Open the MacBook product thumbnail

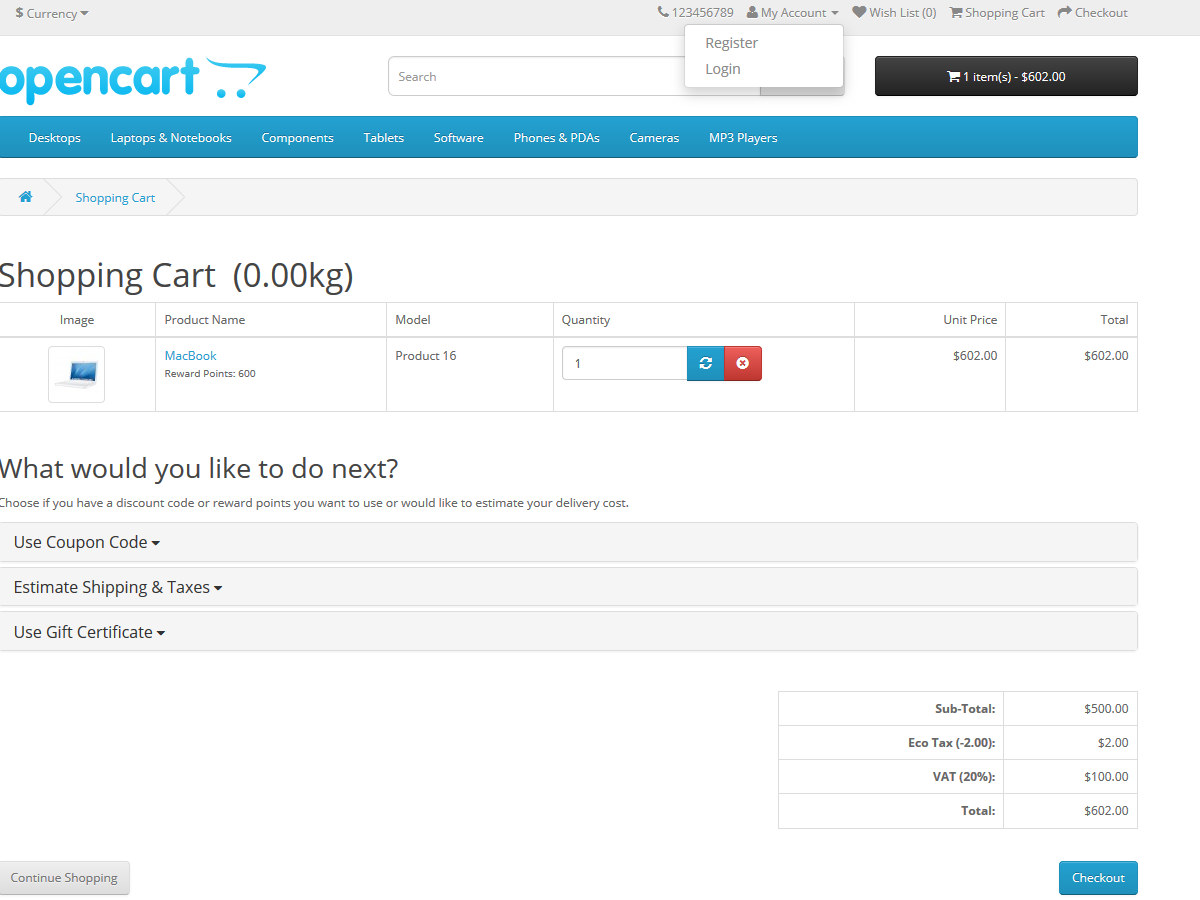pos(76,375)
